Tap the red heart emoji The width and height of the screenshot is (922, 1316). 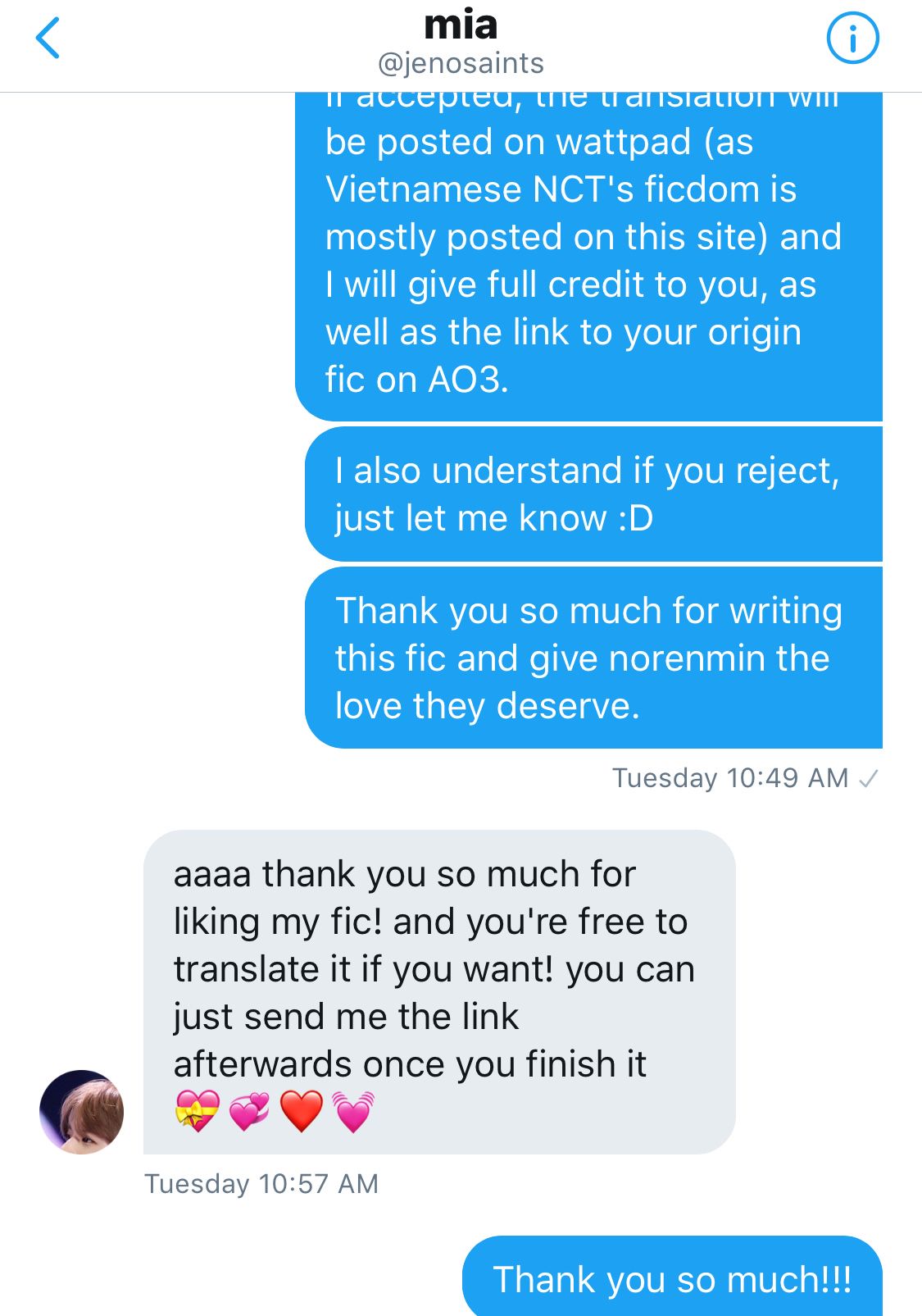[302, 1112]
